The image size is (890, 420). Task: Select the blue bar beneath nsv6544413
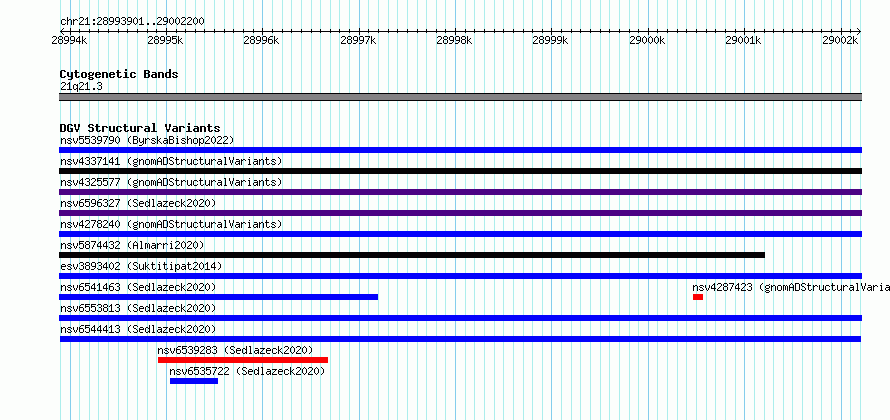[x=460, y=339]
